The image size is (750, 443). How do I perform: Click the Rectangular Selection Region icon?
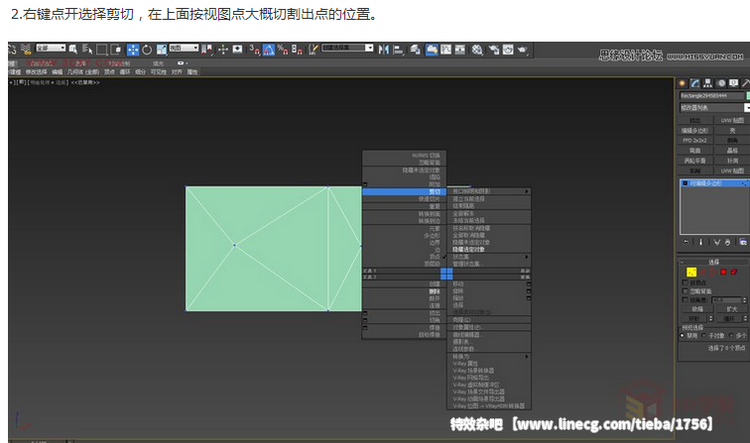[101, 50]
